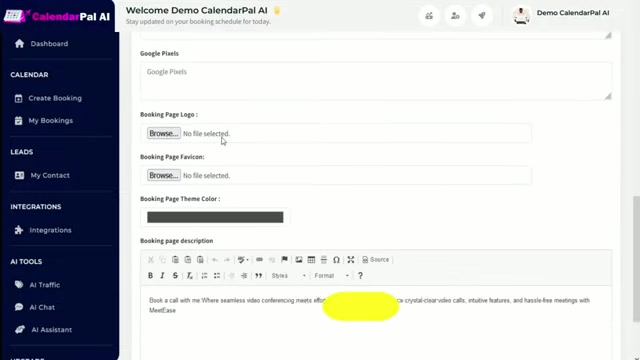
Task: Click the rocket header icon
Action: click(x=482, y=16)
